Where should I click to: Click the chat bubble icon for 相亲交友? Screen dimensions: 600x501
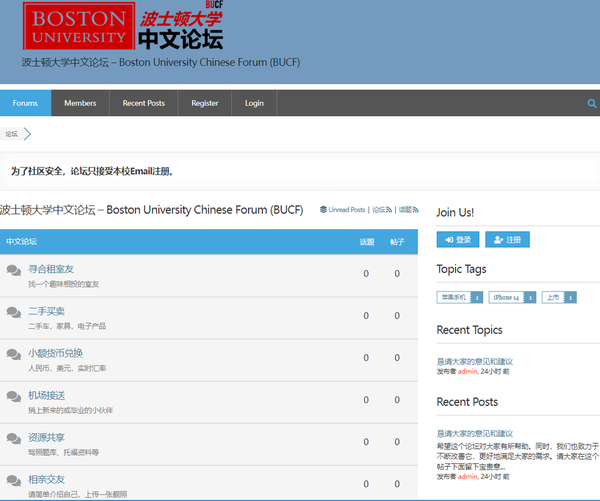click(14, 481)
